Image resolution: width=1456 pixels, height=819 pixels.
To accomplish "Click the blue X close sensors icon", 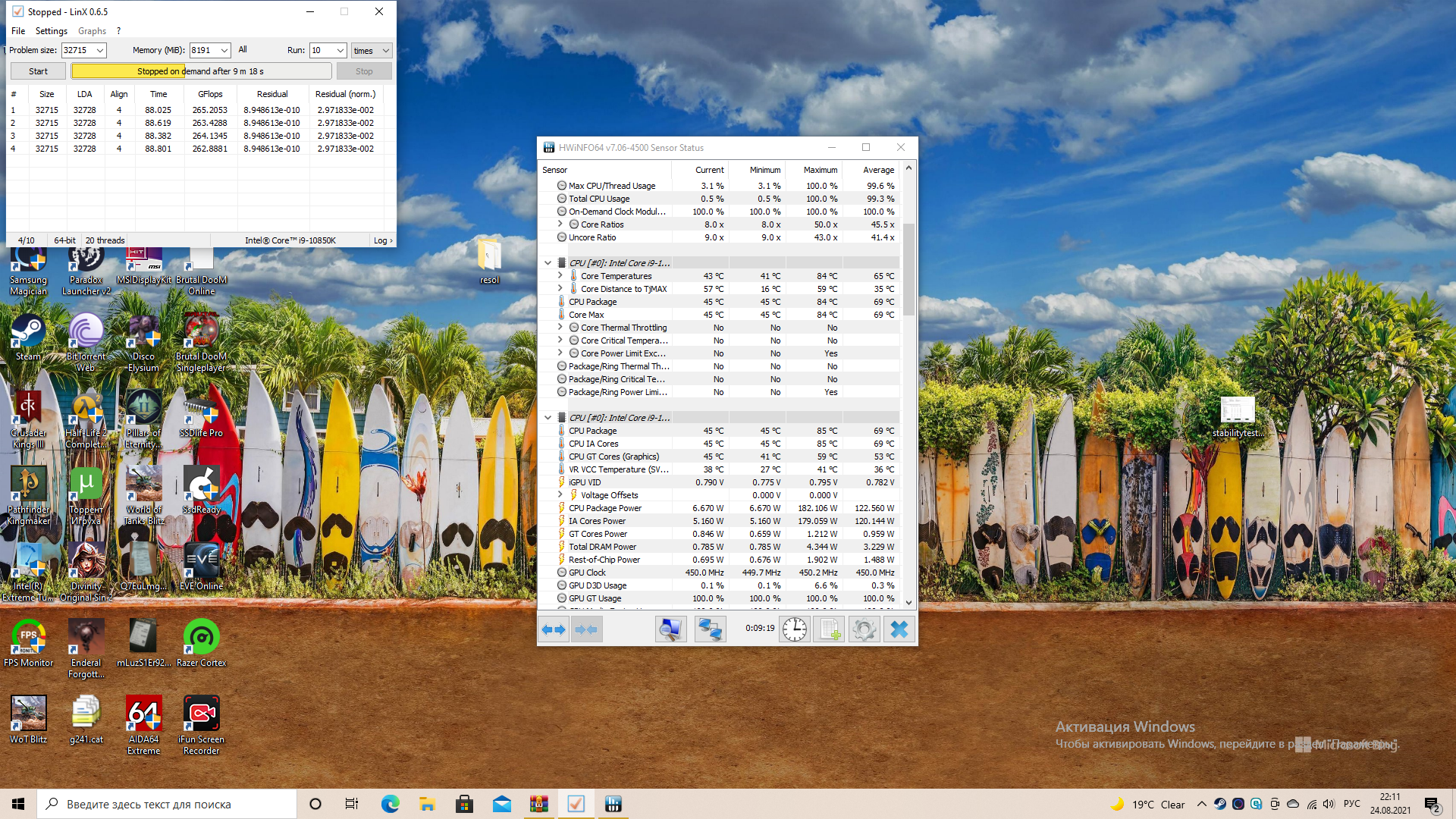I will tap(899, 629).
